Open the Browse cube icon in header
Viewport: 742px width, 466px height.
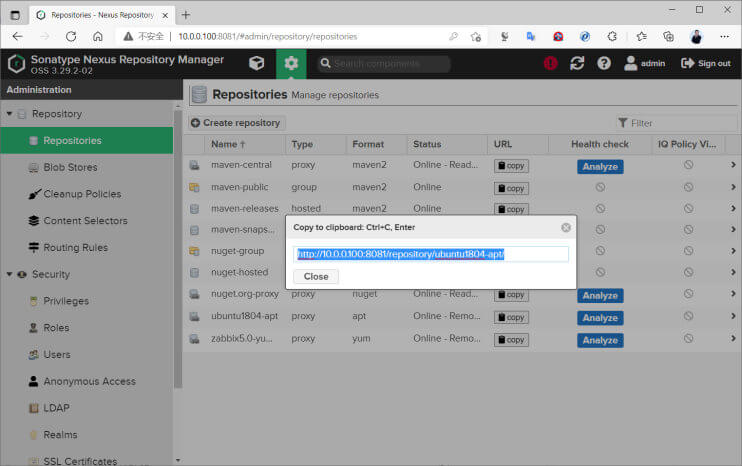click(x=256, y=63)
